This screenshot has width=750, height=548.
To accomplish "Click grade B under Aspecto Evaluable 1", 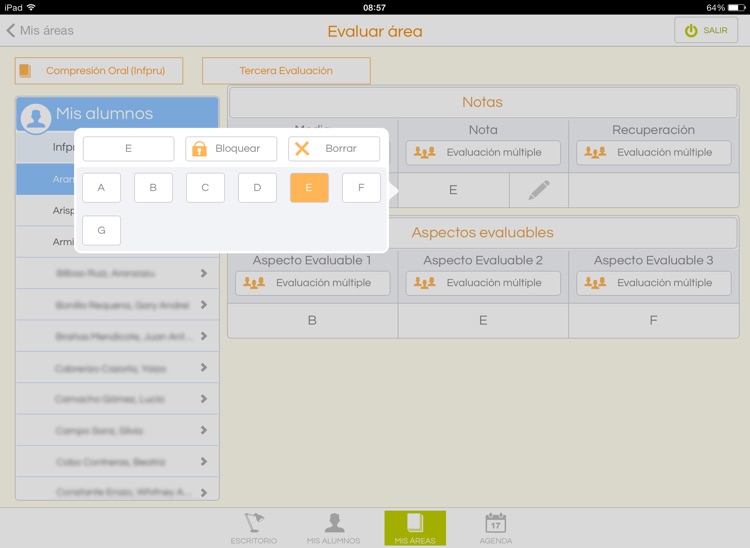I will 312,321.
